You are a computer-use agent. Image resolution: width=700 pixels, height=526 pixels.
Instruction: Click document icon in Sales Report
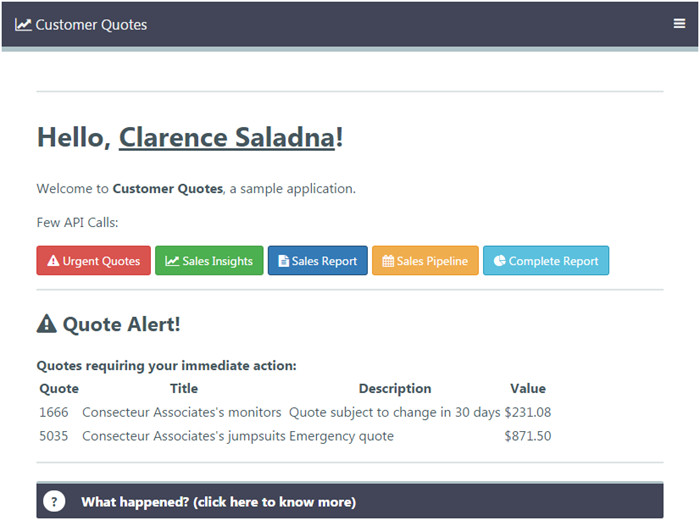point(283,261)
